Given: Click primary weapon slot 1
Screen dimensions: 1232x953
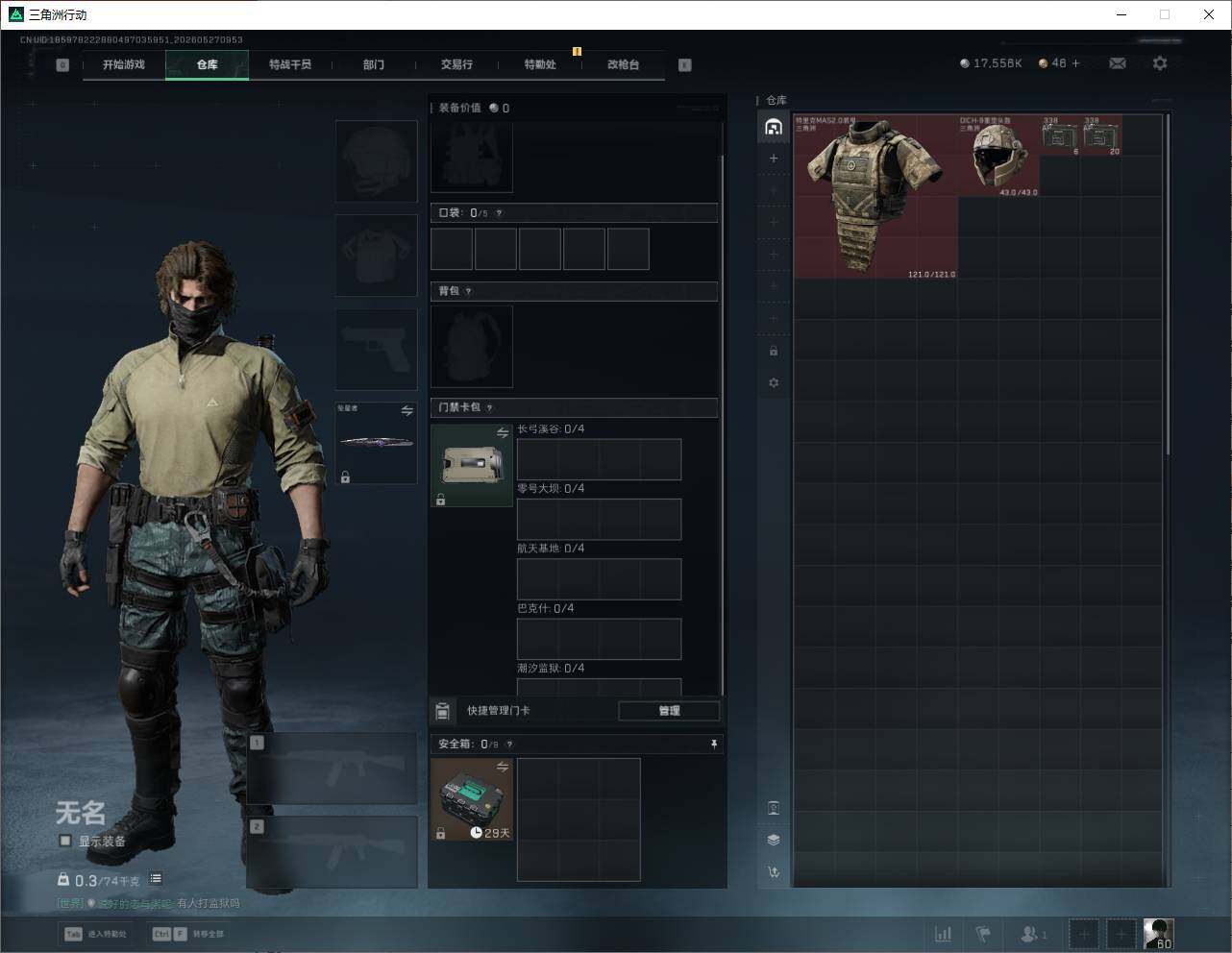Looking at the screenshot, I should [333, 768].
